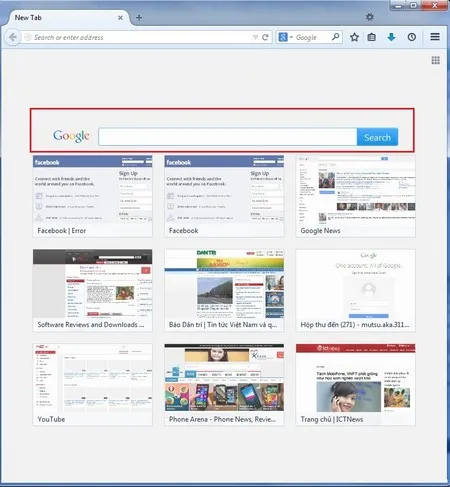450x487 pixels.
Task: Toggle new tab grid view icon
Action: click(x=435, y=60)
